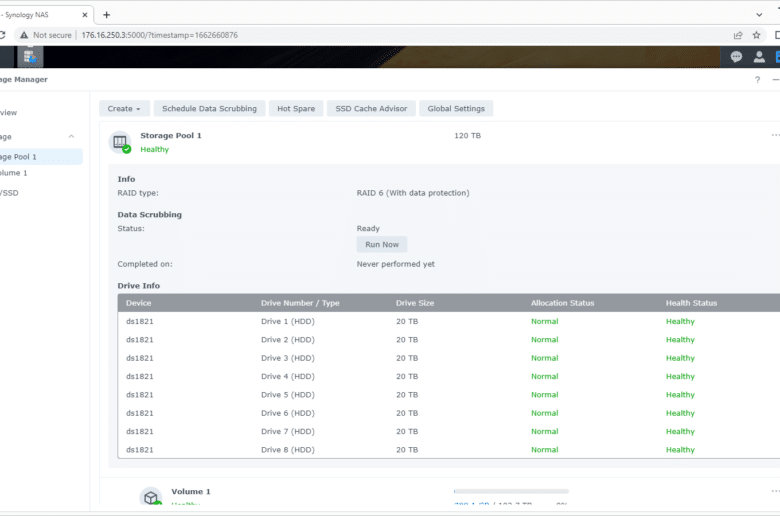Open the user account icon
This screenshot has height=516, width=780.
(759, 57)
